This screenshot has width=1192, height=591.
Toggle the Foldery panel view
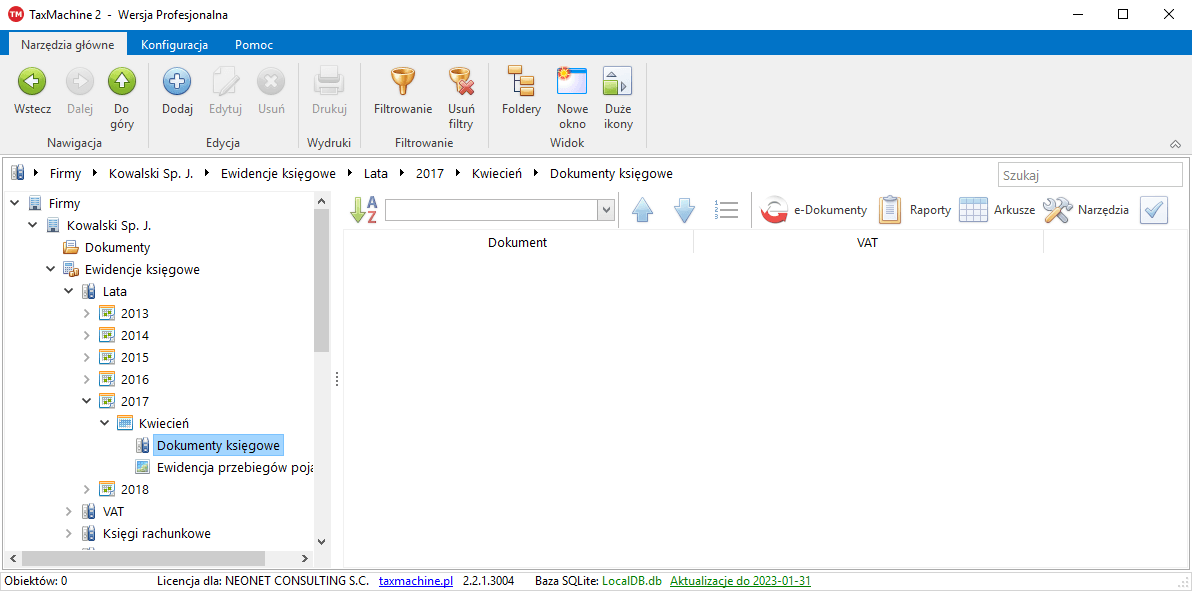click(x=521, y=83)
